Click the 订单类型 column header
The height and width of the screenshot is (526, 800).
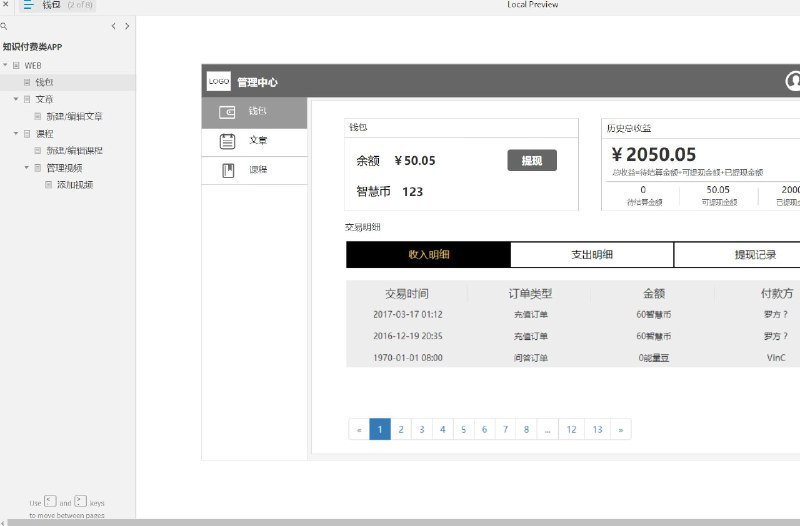click(x=530, y=294)
